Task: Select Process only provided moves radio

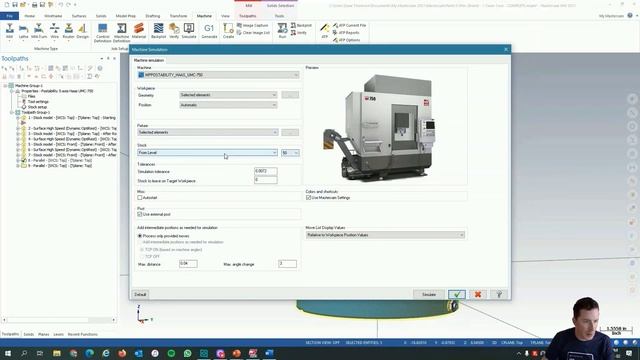Action: [x=140, y=236]
